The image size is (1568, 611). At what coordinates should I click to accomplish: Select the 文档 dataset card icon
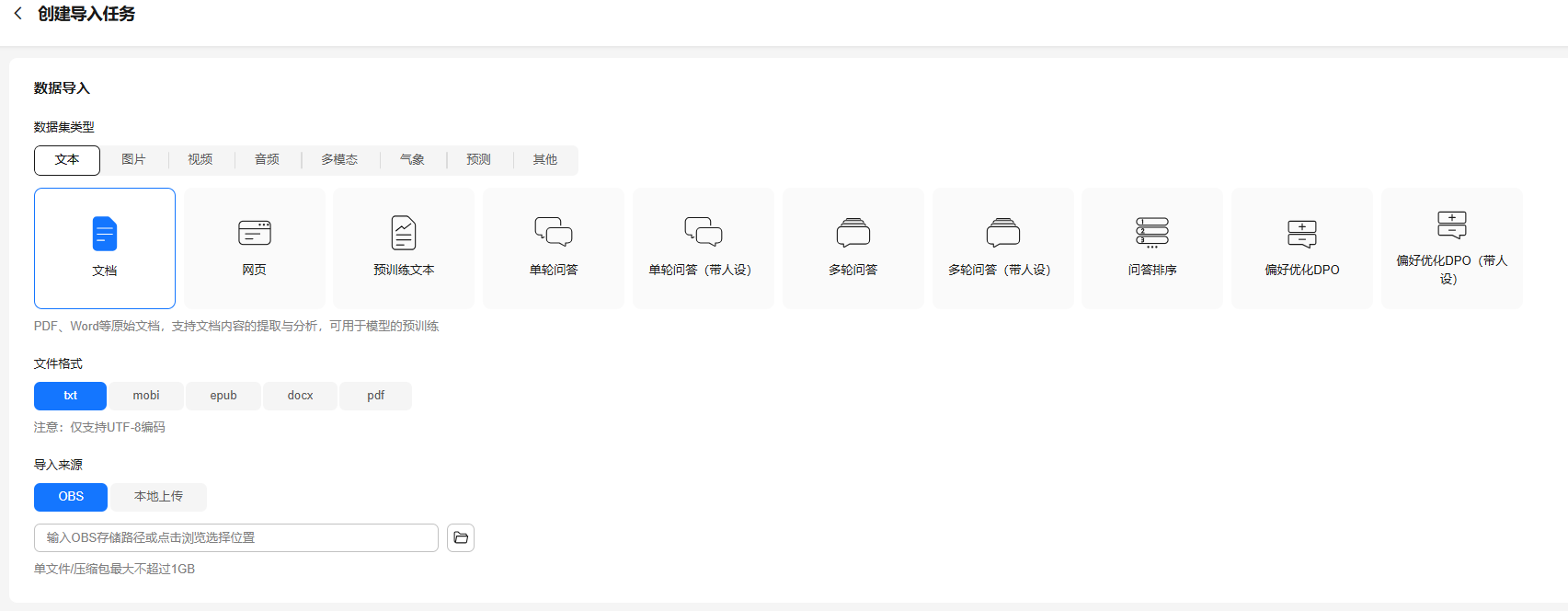pyautogui.click(x=105, y=234)
